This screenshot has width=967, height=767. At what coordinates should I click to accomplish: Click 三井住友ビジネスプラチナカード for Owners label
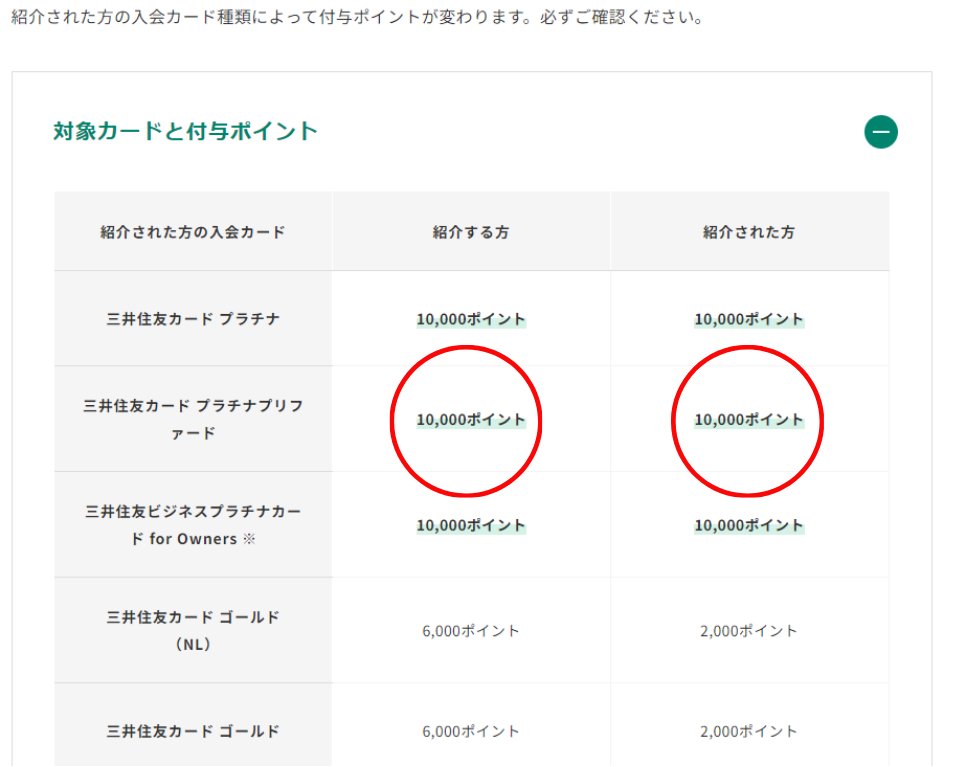coord(193,525)
